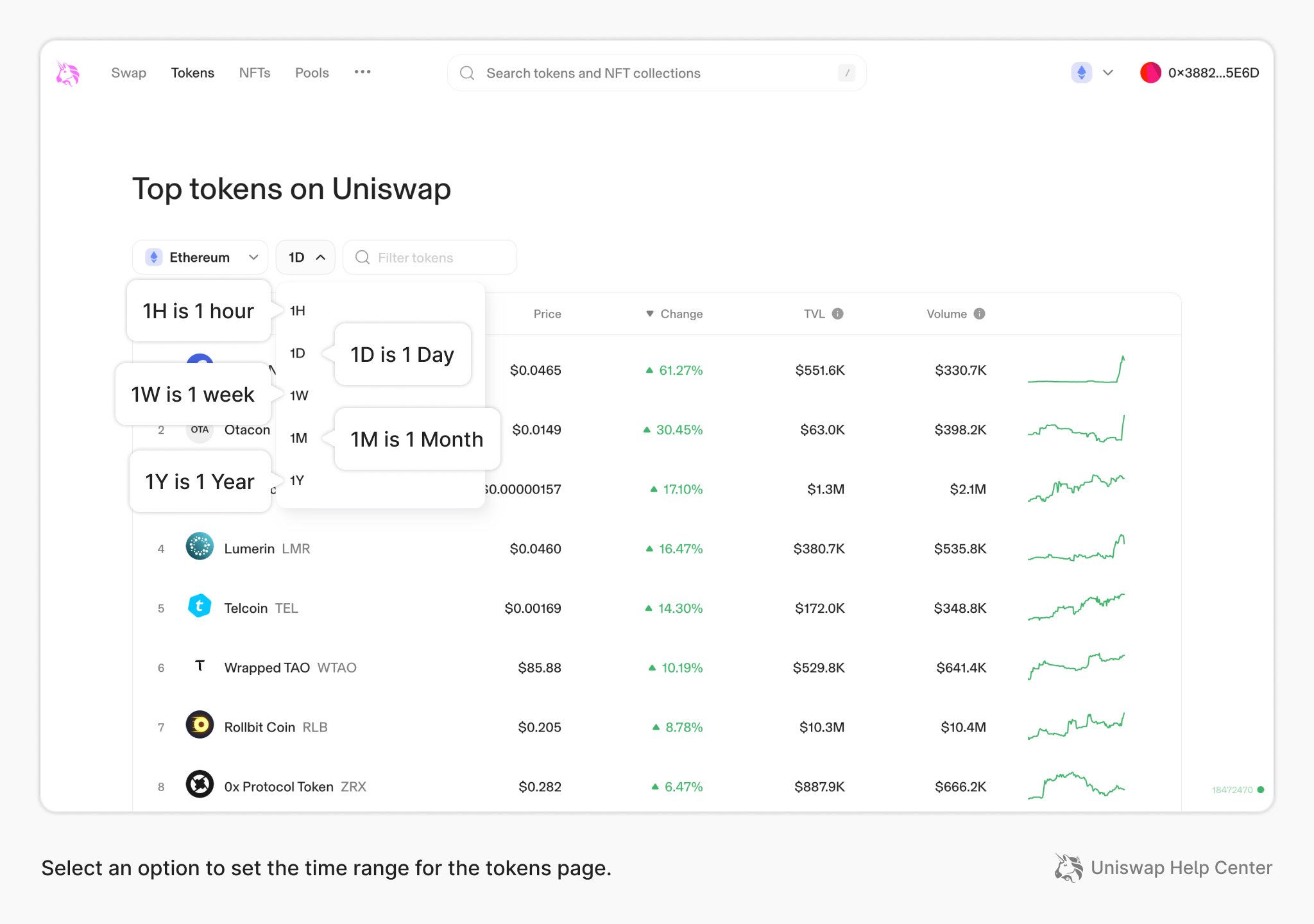
Task: Click the Uniswap unicorn logo
Action: coord(67,73)
